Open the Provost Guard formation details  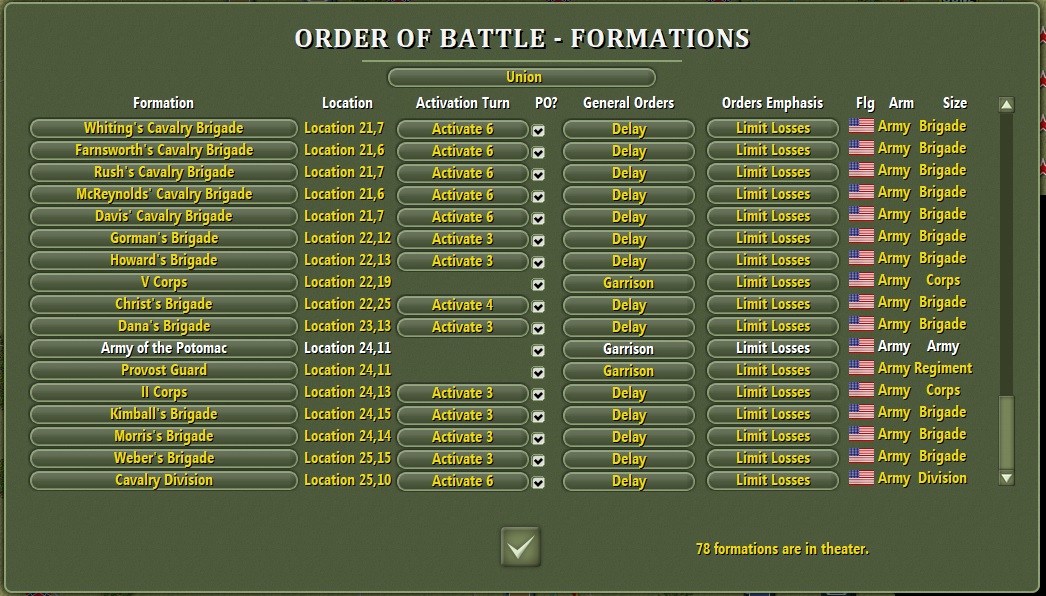pyautogui.click(x=163, y=370)
